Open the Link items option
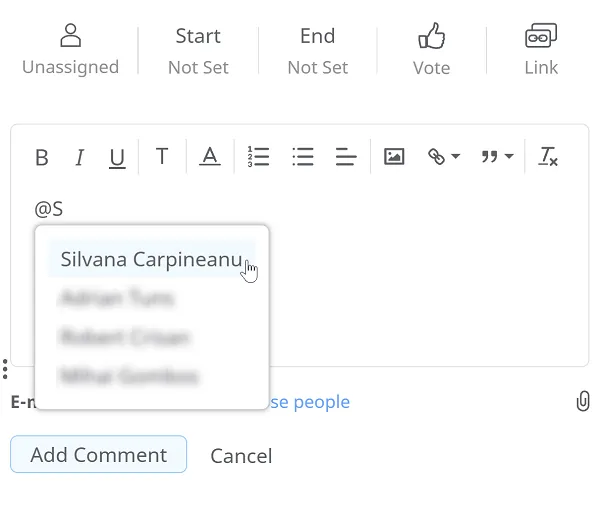This screenshot has height=515, width=600. pos(541,50)
